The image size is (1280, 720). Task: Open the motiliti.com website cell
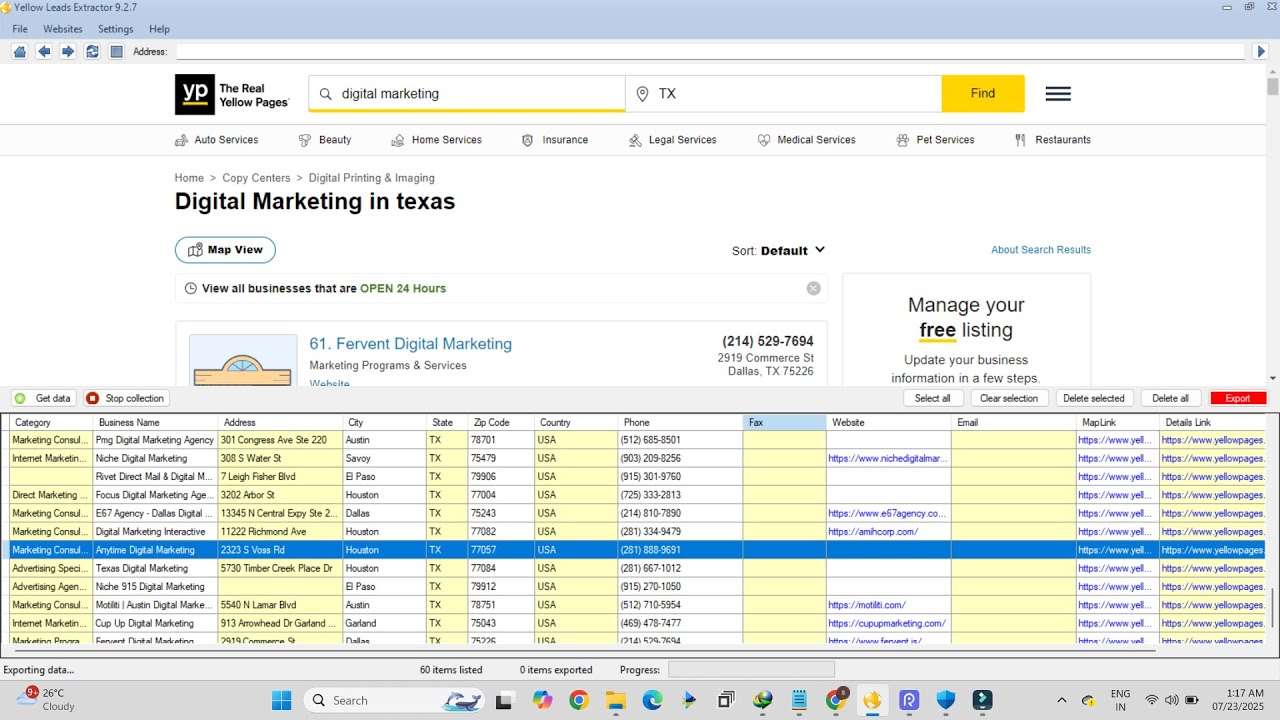(x=889, y=605)
